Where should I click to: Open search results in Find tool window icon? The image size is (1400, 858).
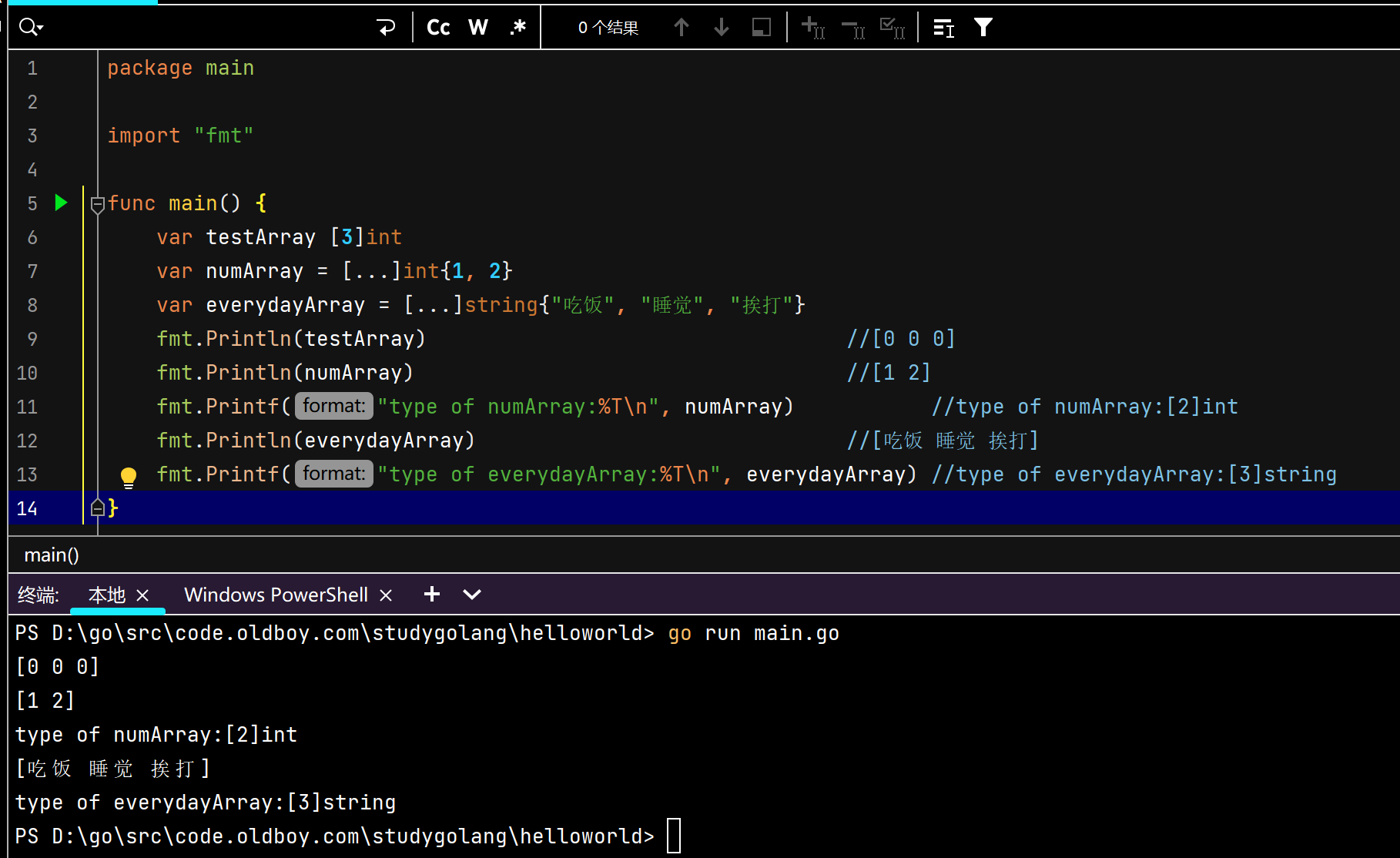943,28
